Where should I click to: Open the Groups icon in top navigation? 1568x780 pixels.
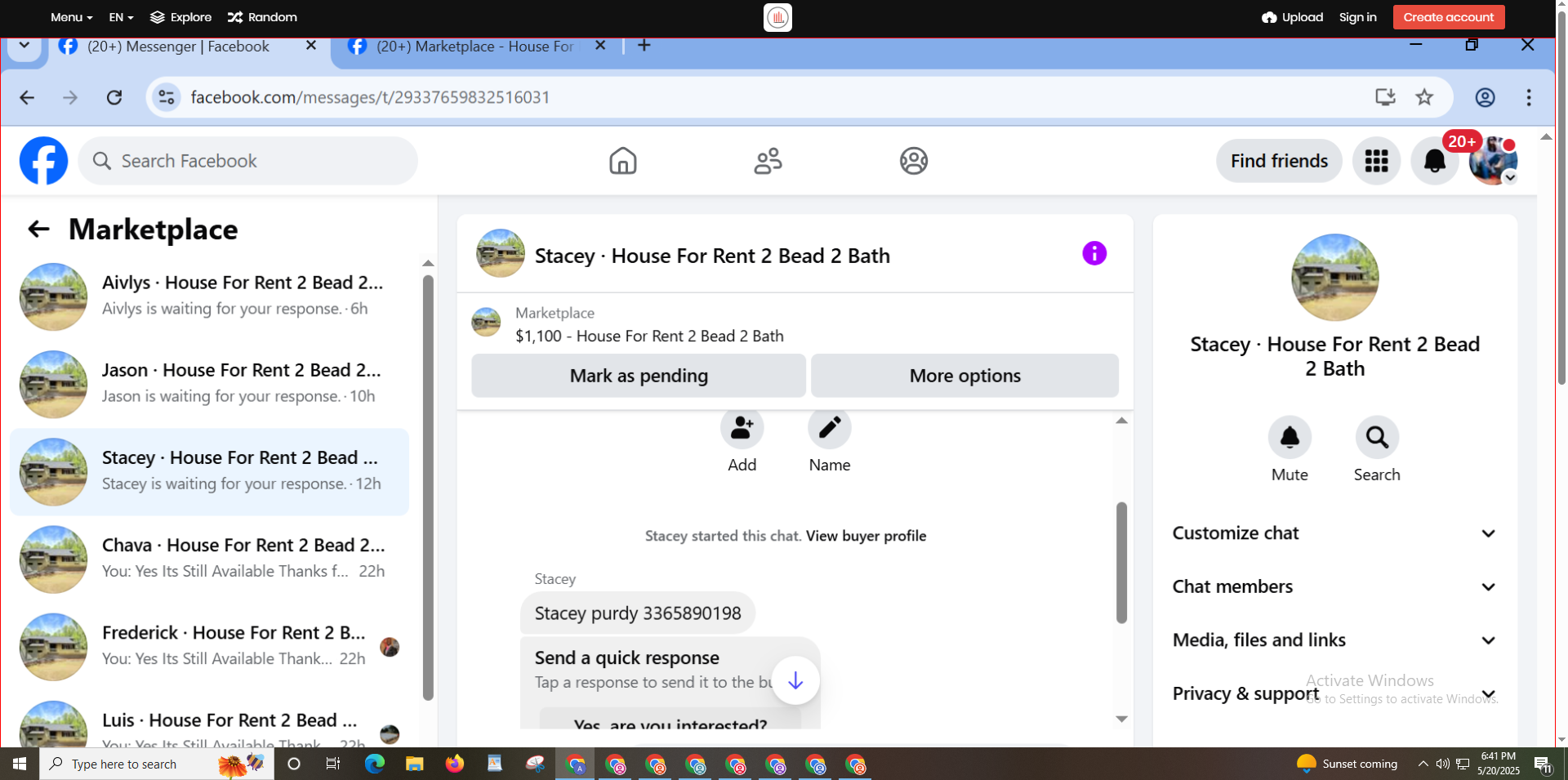914,161
